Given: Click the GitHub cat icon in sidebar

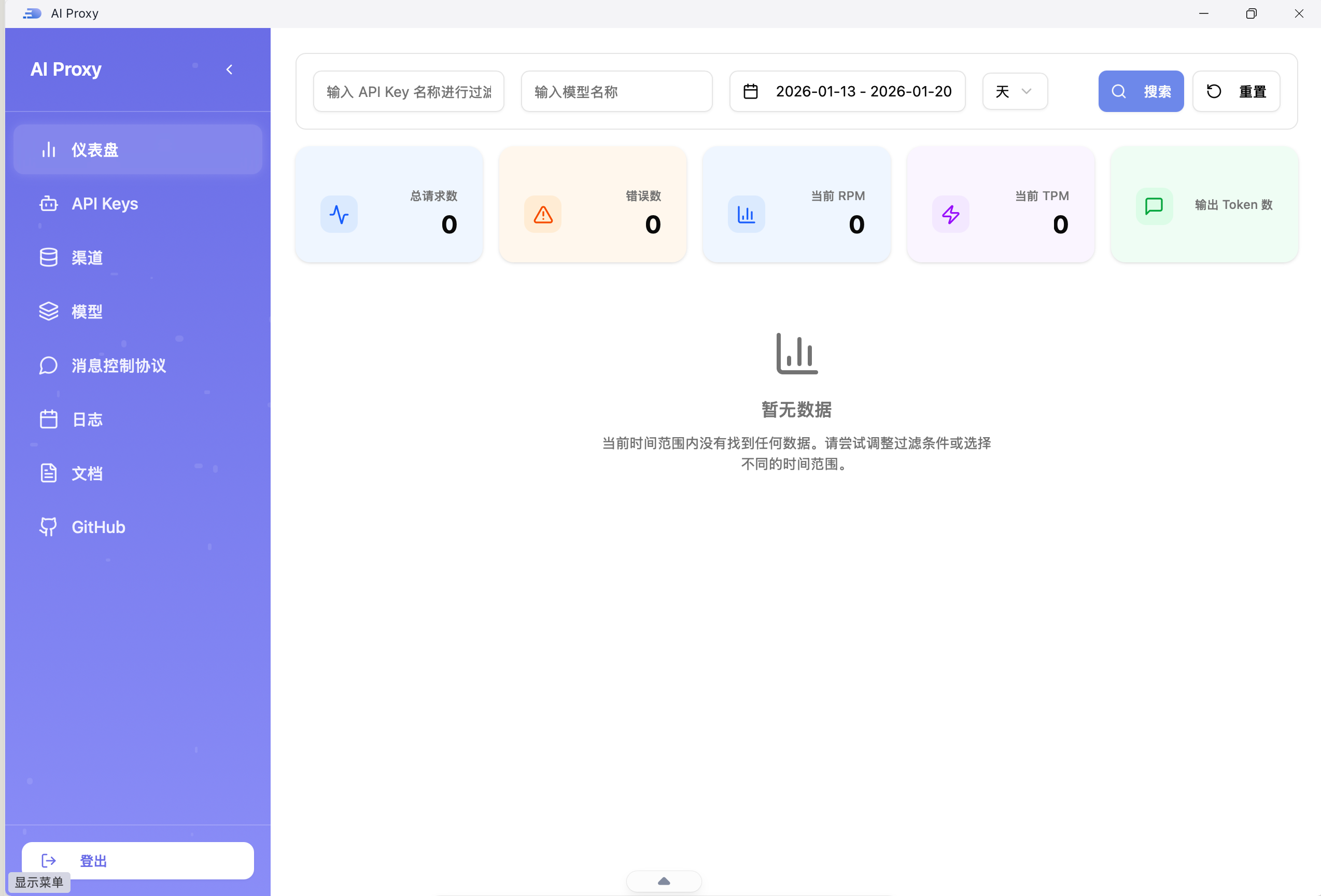Looking at the screenshot, I should point(48,526).
